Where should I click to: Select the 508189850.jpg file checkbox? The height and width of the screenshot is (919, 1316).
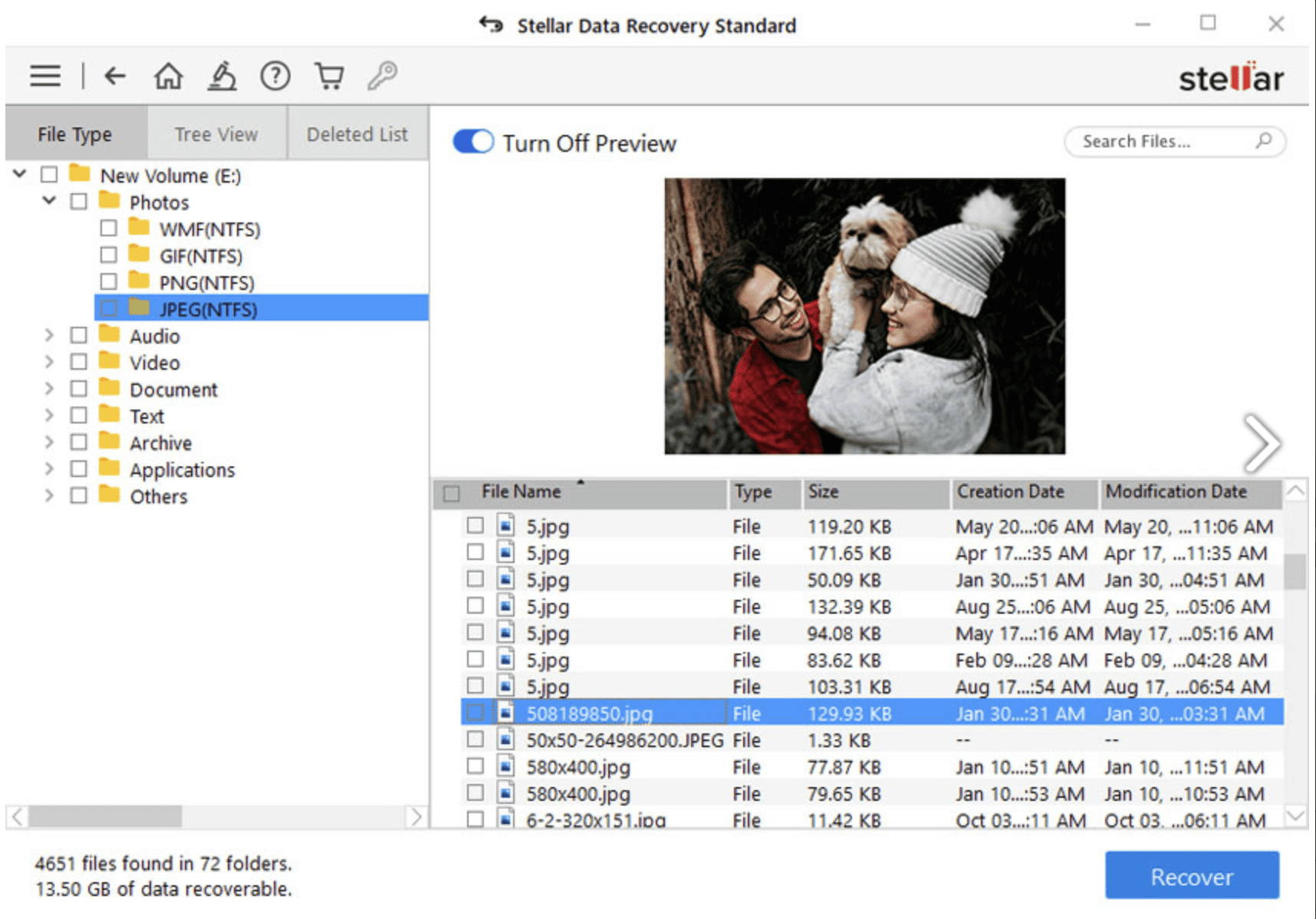coord(475,713)
